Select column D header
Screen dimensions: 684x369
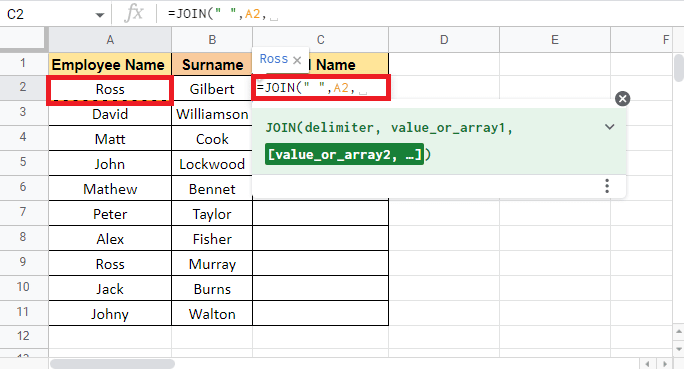(x=444, y=40)
